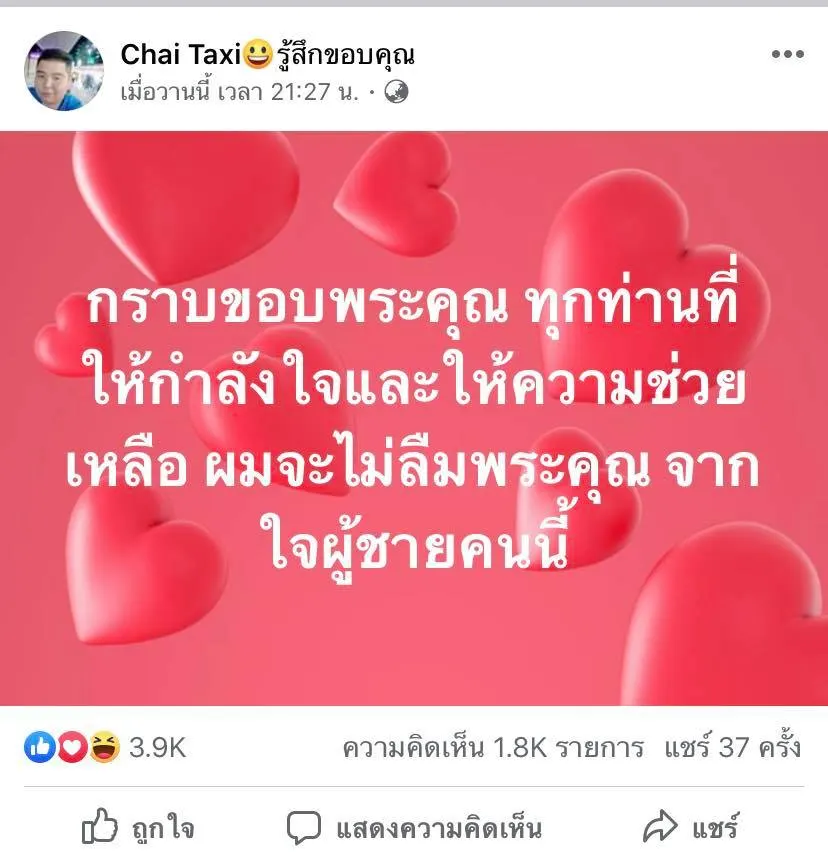
Task: Click the laughing haha reaction icon
Action: pyautogui.click(x=104, y=747)
